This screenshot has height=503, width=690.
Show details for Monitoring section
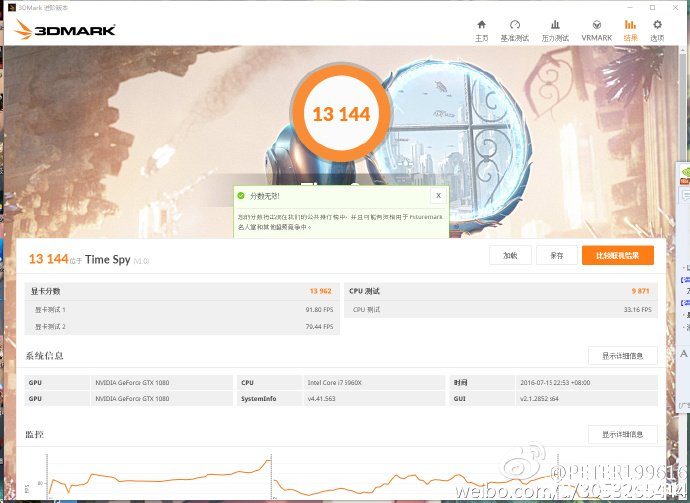623,434
